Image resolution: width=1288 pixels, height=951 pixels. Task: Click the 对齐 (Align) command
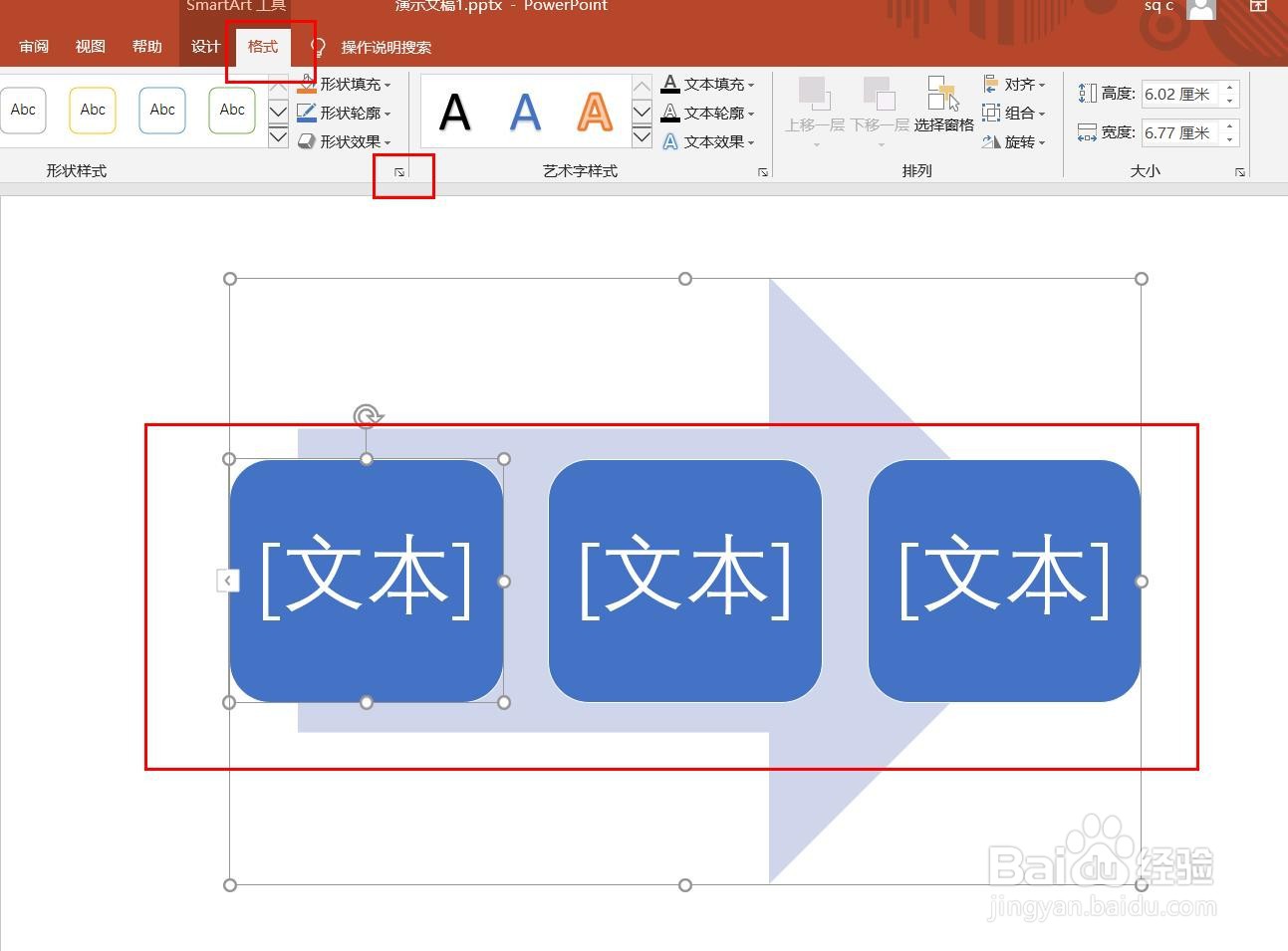(x=1014, y=84)
